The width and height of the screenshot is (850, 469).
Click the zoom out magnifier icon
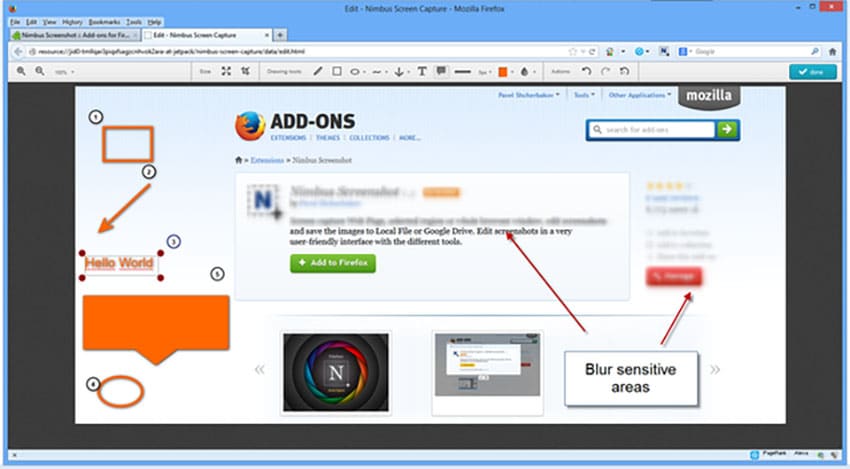point(40,71)
